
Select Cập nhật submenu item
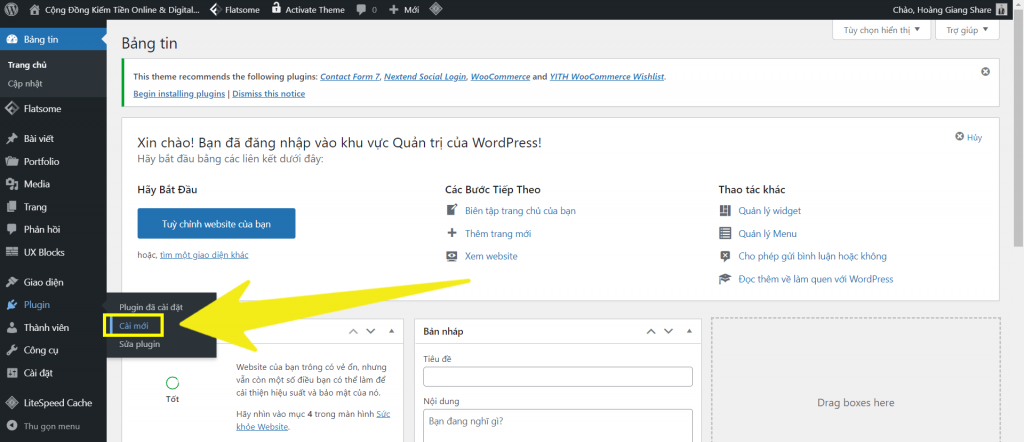point(25,84)
